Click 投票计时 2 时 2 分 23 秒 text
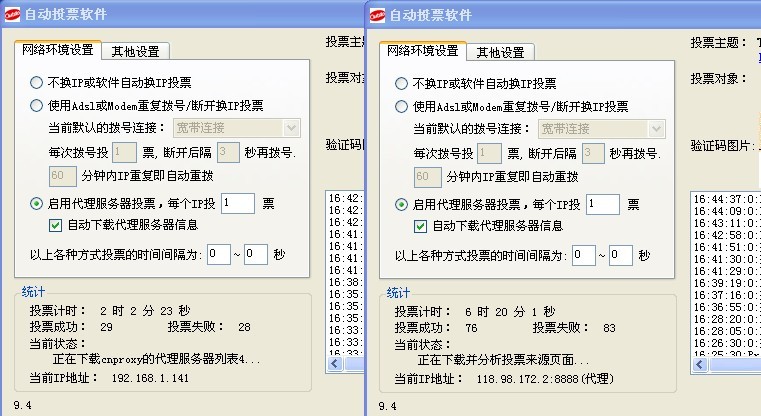 point(110,311)
